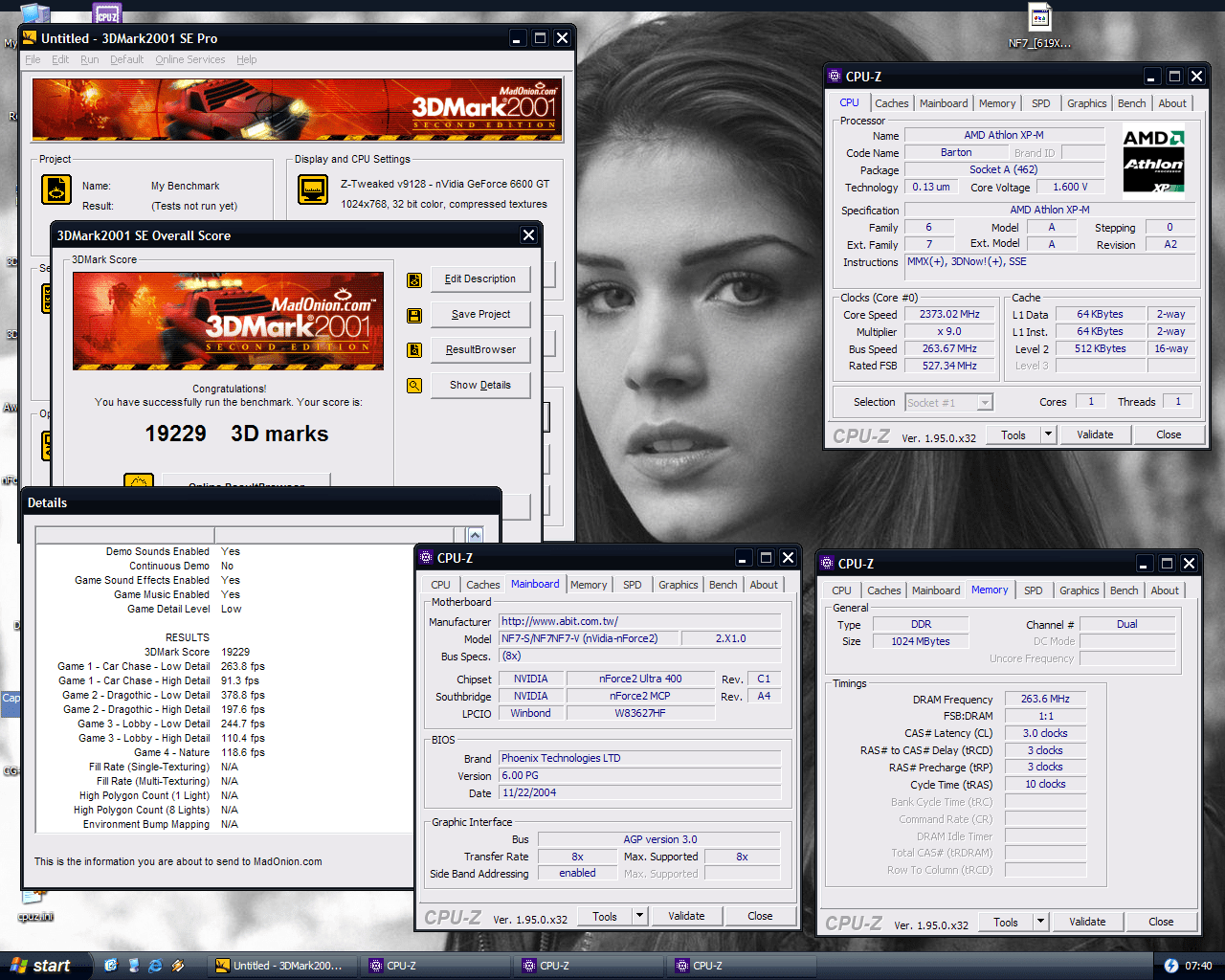
Task: Click the BIOS date field 11/22/2004
Action: (640, 792)
